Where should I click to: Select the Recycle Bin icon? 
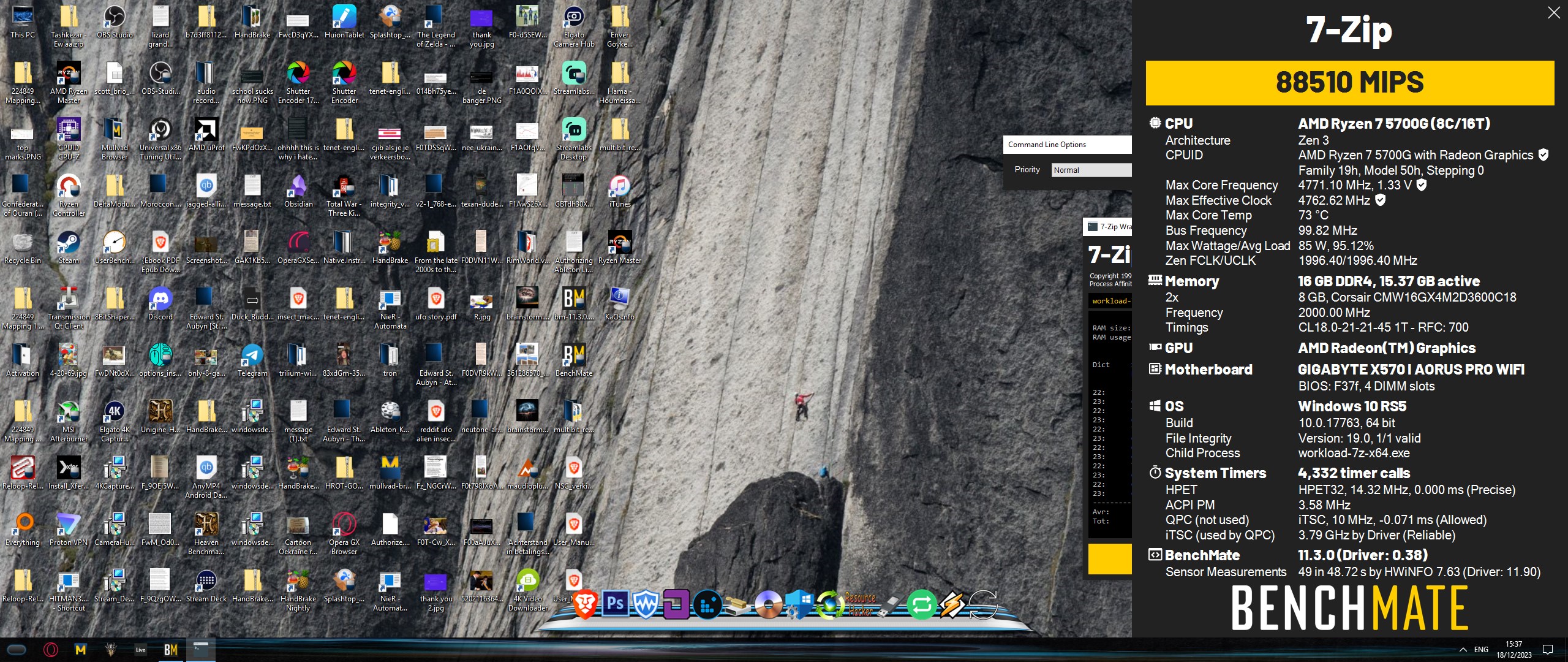pos(23,248)
